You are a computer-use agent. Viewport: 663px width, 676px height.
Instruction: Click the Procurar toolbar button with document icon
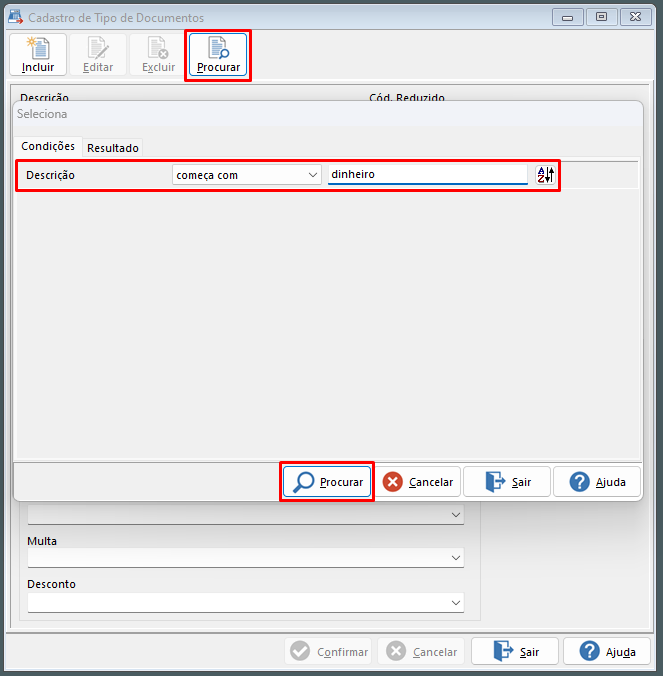pos(218,55)
